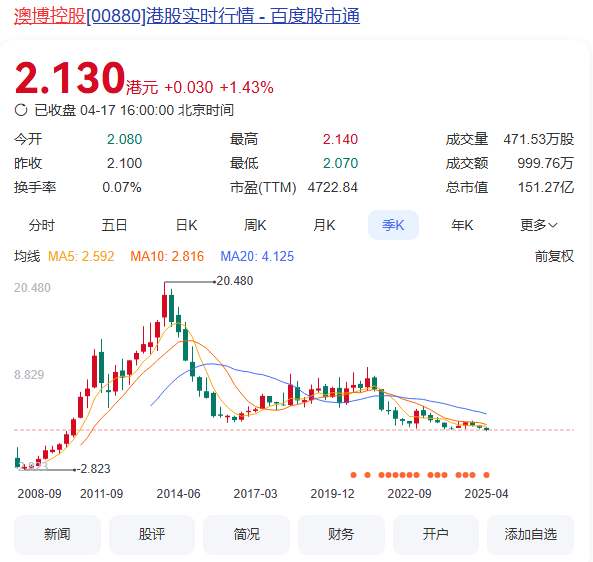Click the MA10: 2.816 indicator label
593x562 pixels.
coord(167,256)
